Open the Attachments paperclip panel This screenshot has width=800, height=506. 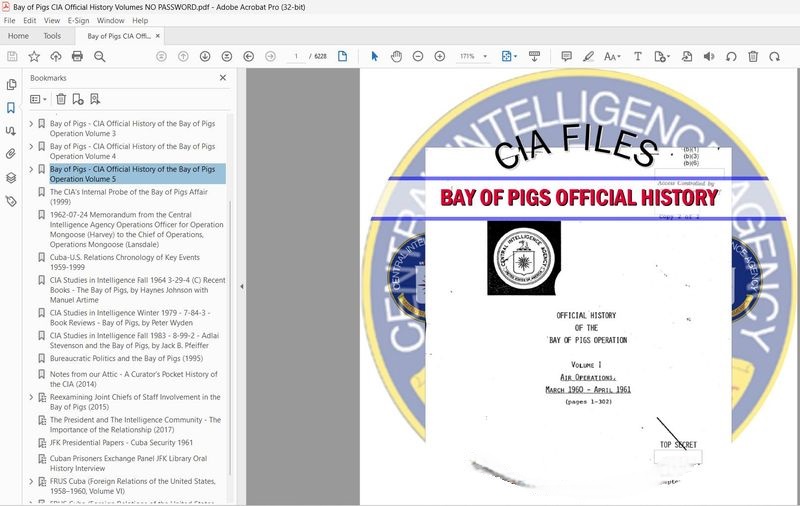point(11,154)
